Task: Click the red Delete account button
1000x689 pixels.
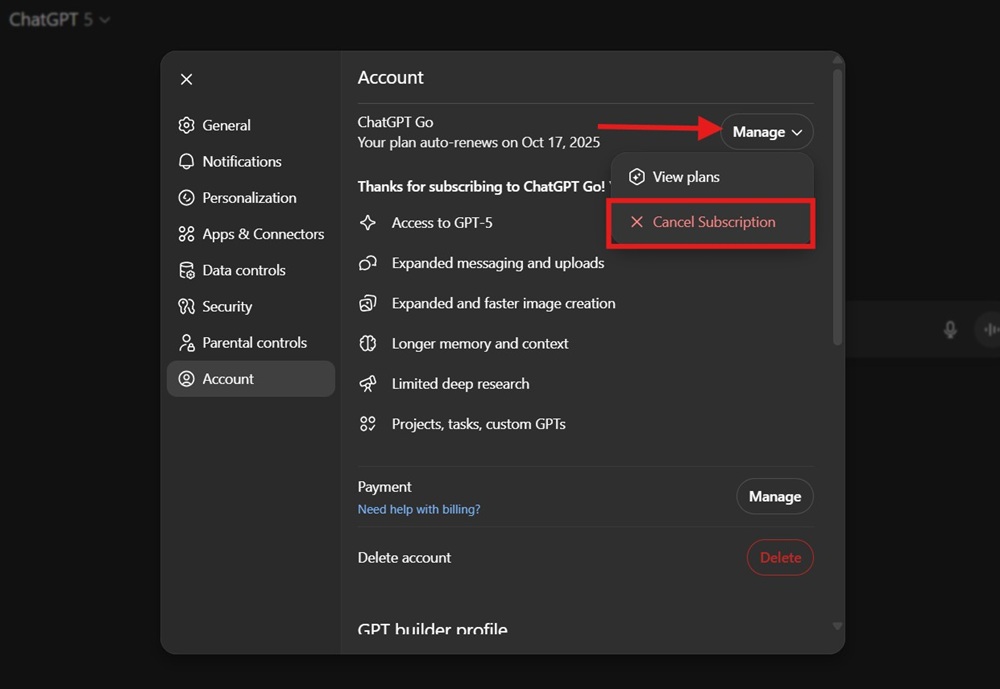Action: click(780, 558)
